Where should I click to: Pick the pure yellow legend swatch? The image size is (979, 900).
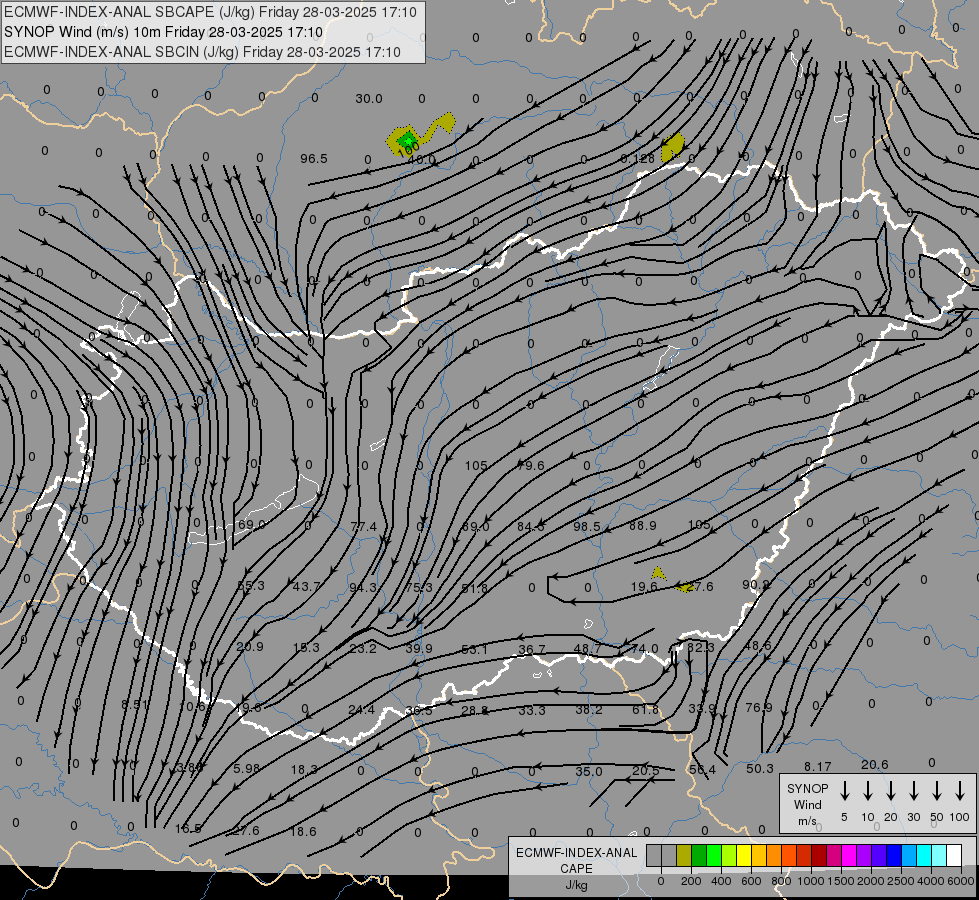[x=744, y=855]
